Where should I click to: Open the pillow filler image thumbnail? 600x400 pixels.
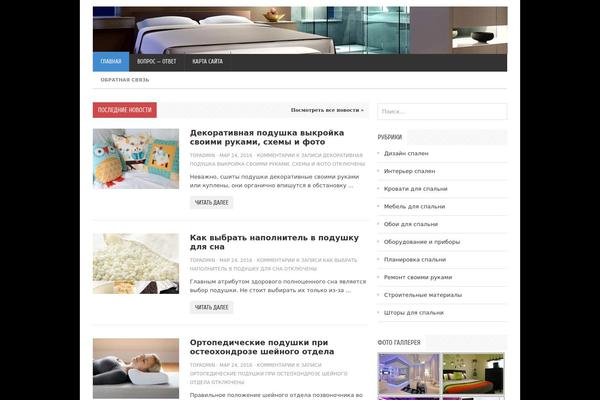pos(136,264)
